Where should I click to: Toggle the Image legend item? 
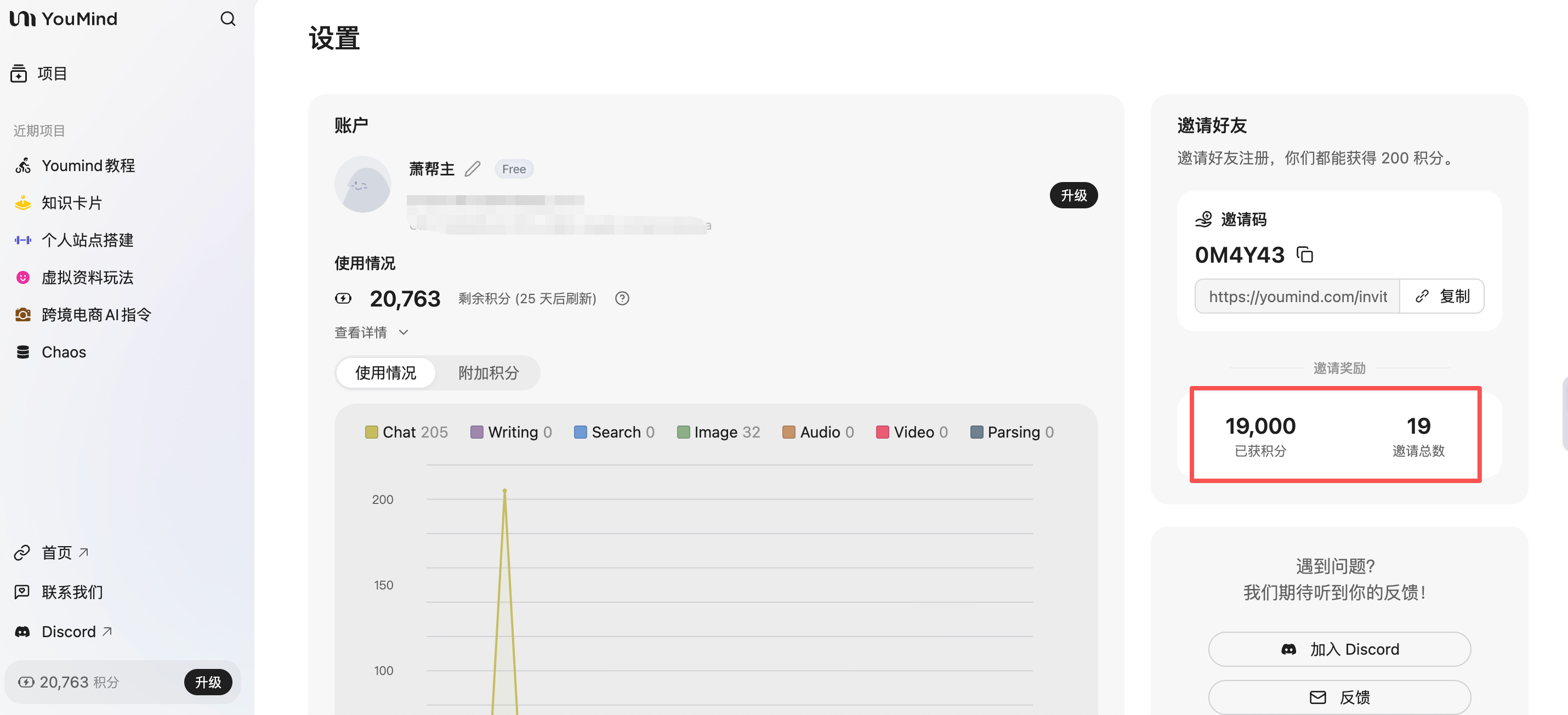[x=718, y=432]
